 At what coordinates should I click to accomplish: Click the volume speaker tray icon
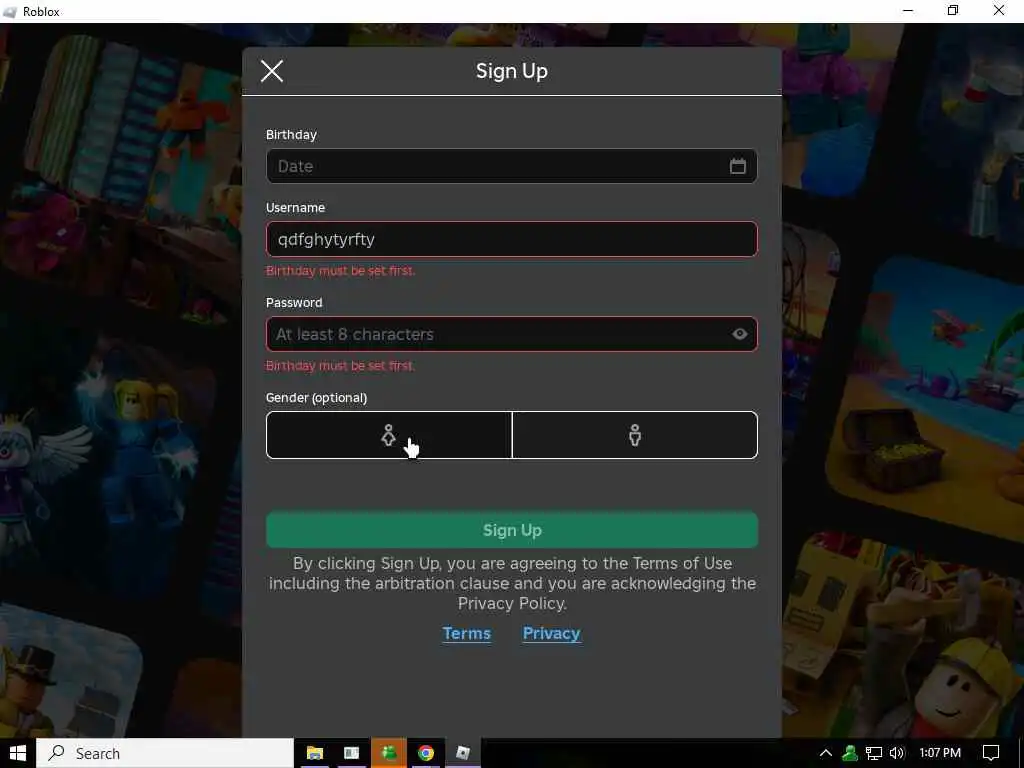897,753
